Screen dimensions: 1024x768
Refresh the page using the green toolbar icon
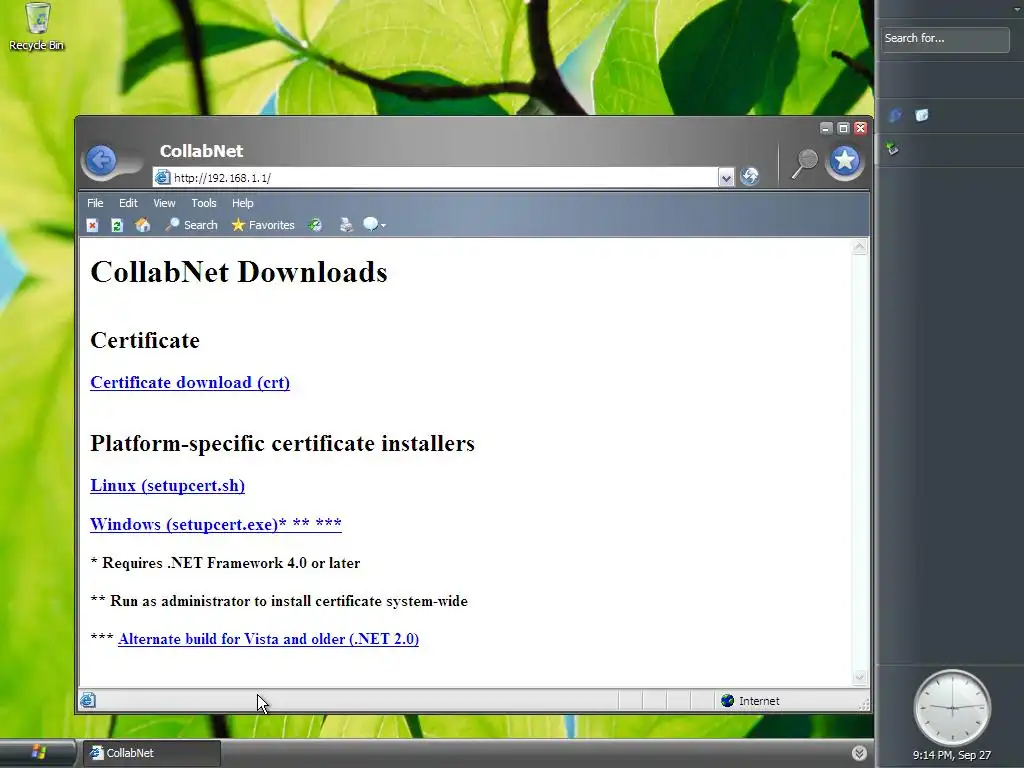coord(117,225)
